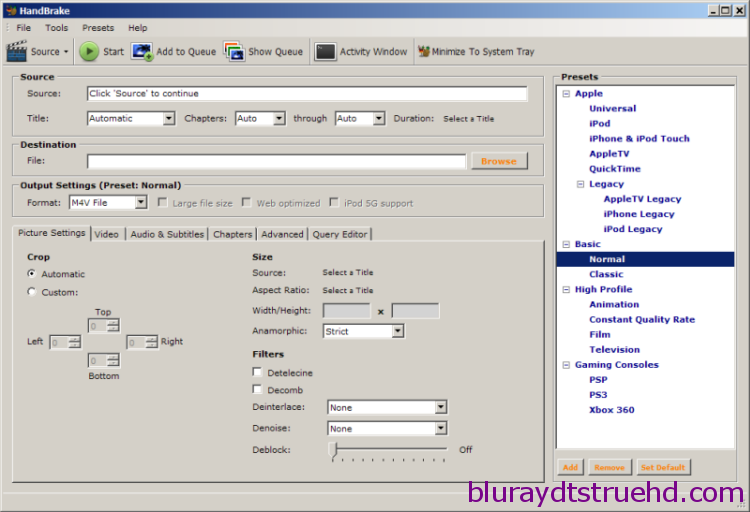Open the Activity Window icon
This screenshot has width=750, height=512.
pyautogui.click(x=325, y=52)
